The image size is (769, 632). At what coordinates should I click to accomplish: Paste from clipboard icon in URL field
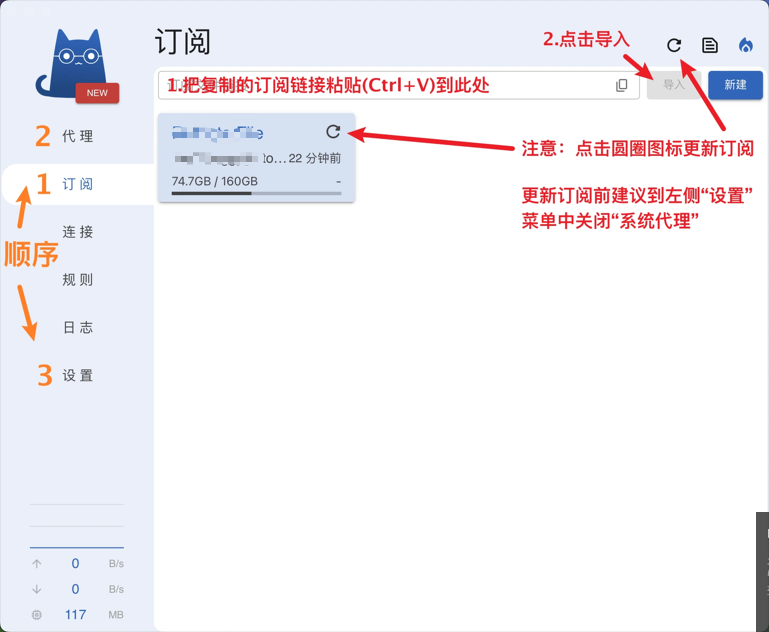point(621,85)
